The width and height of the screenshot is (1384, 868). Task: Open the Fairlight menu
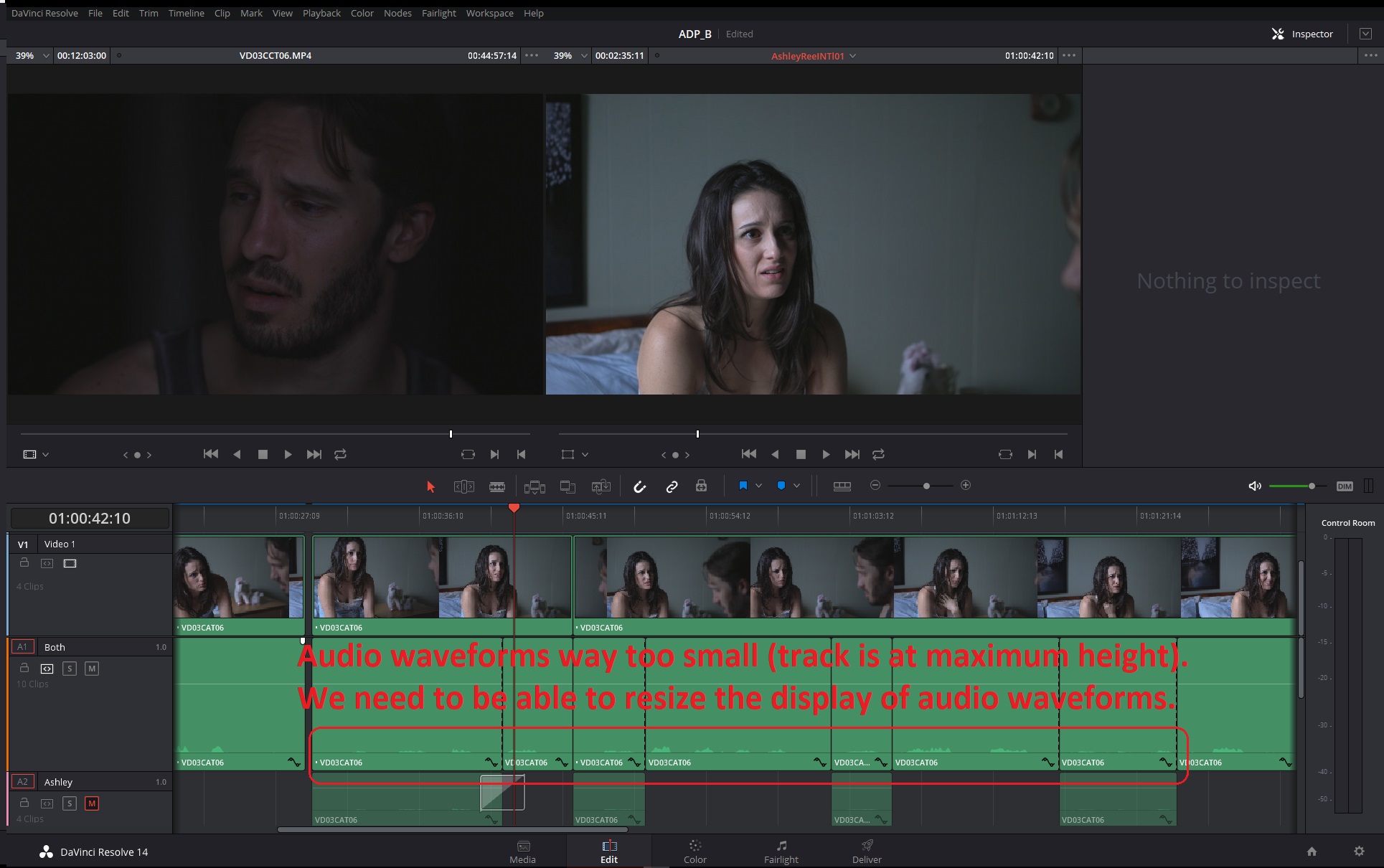[x=439, y=13]
